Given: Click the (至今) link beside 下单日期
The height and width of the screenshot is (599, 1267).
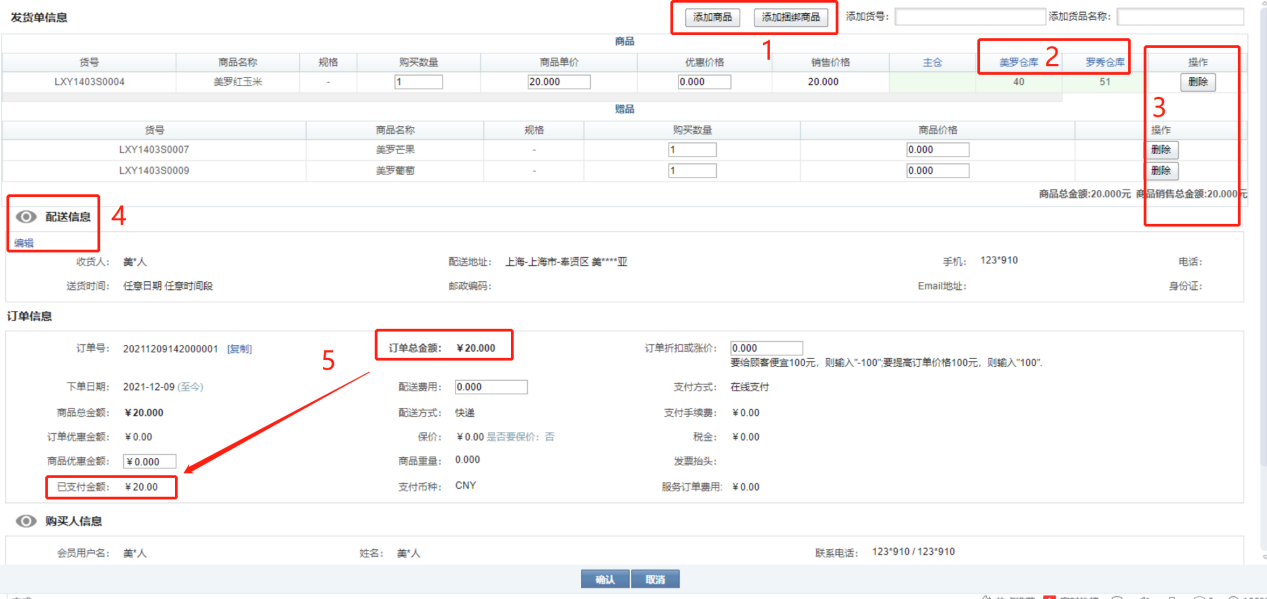Looking at the screenshot, I should pyautogui.click(x=191, y=386).
